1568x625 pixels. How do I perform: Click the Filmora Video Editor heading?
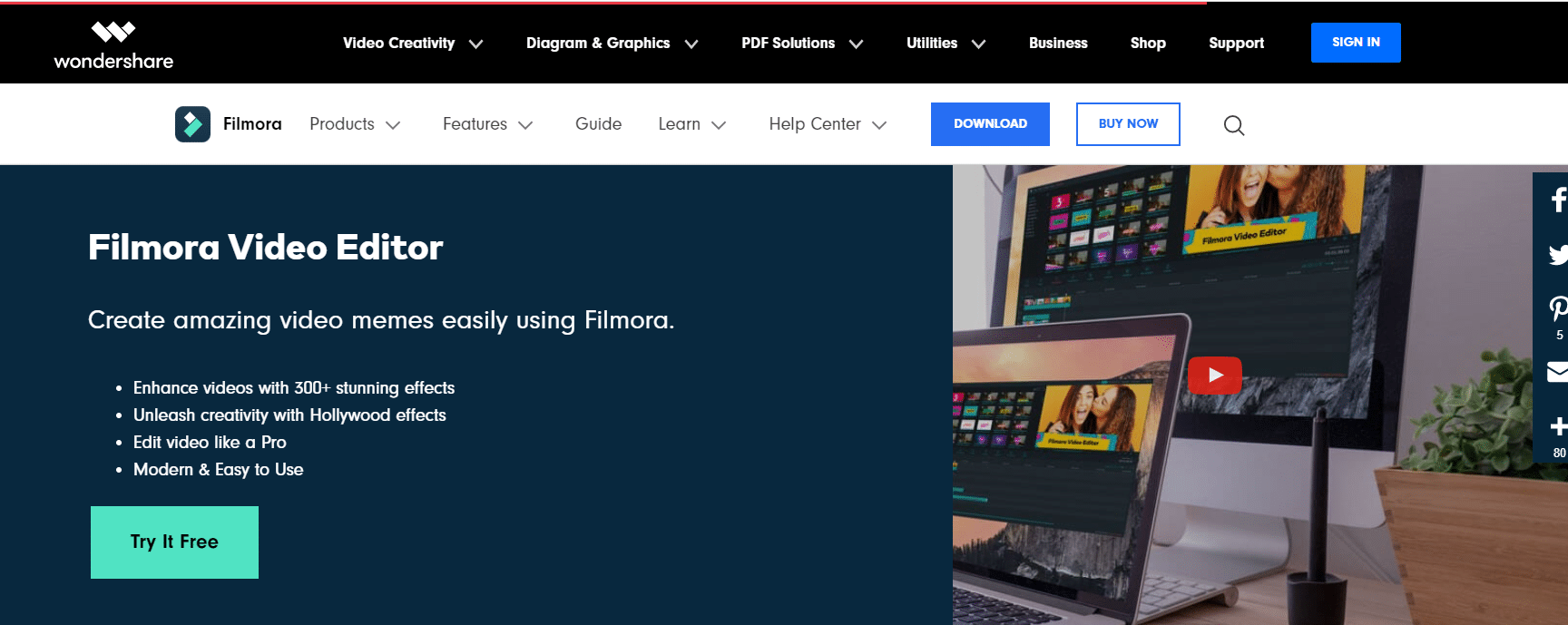[x=265, y=248]
